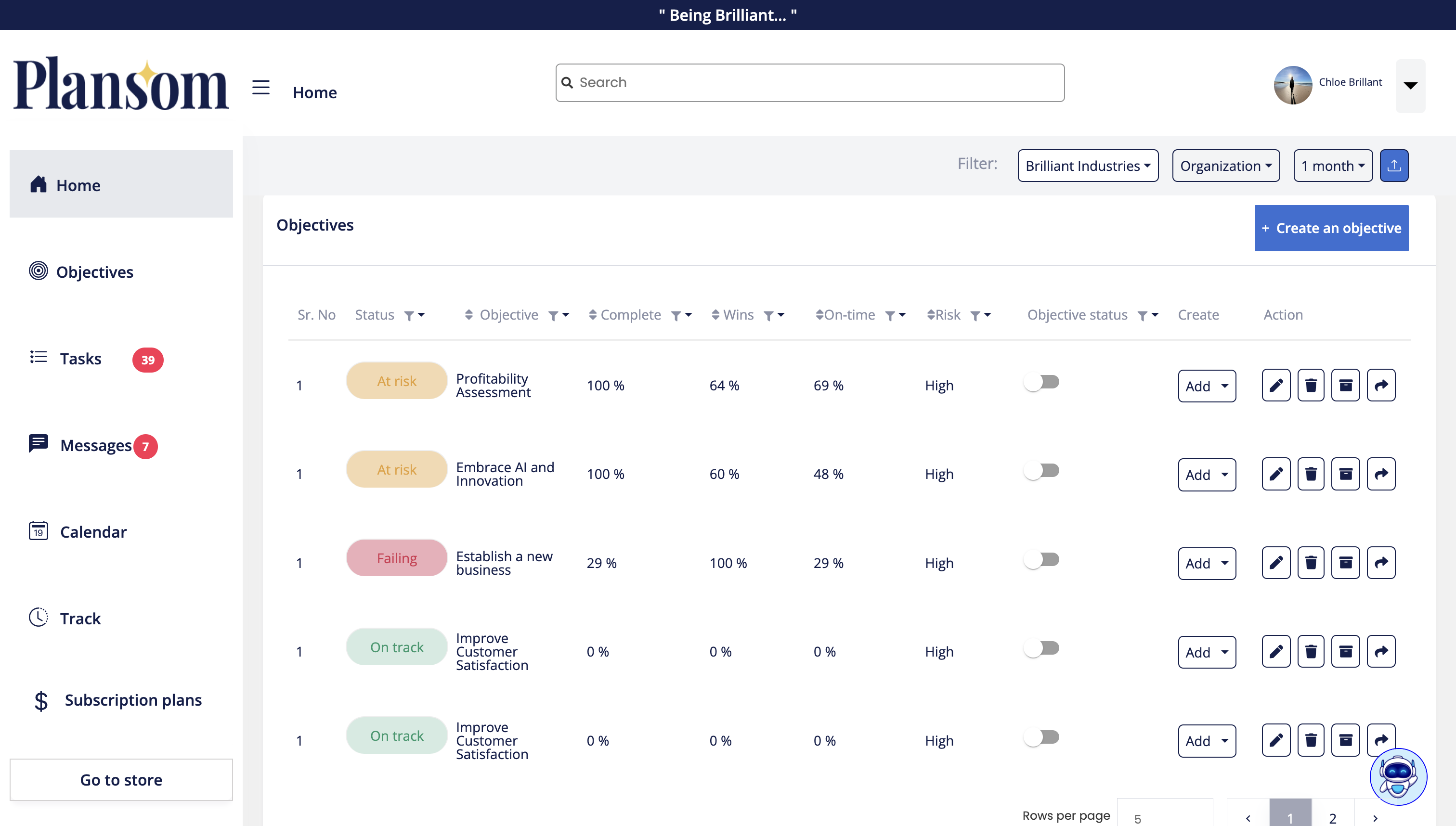Viewport: 1456px width, 826px height.
Task: Sort by the Complete column arrows
Action: click(x=592, y=315)
